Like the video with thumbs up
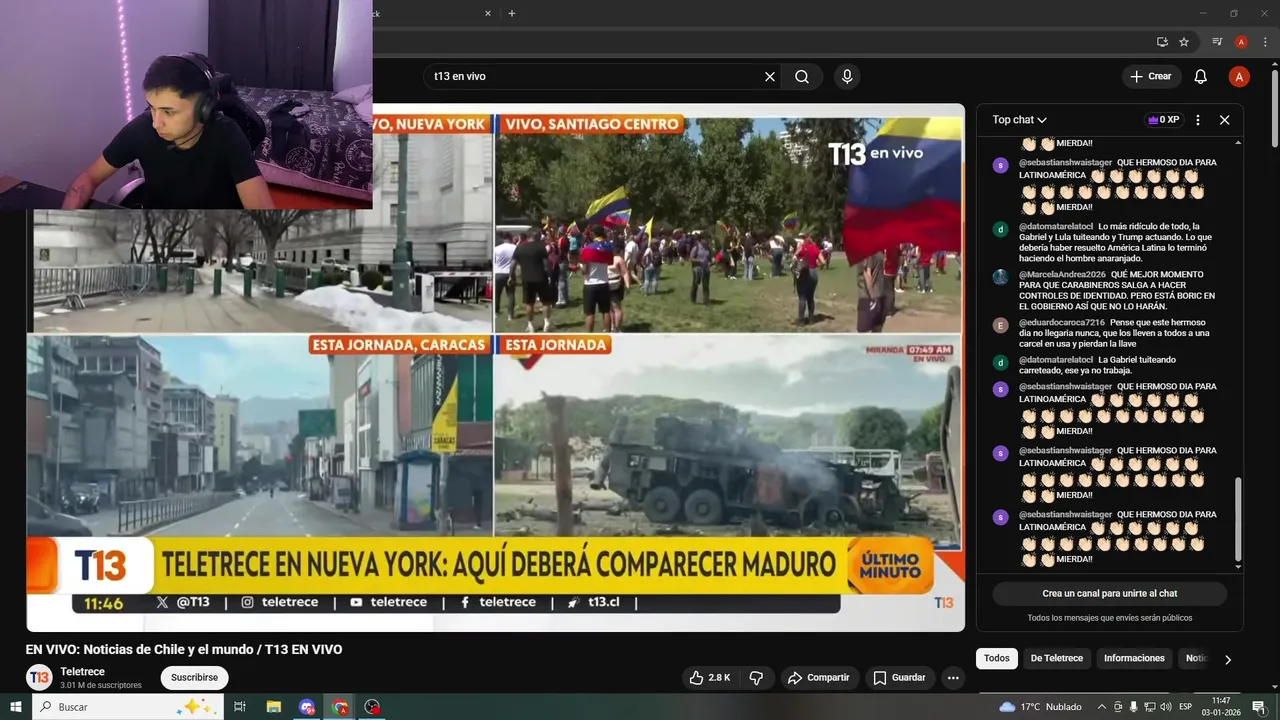This screenshot has height=720, width=1280. coord(709,678)
